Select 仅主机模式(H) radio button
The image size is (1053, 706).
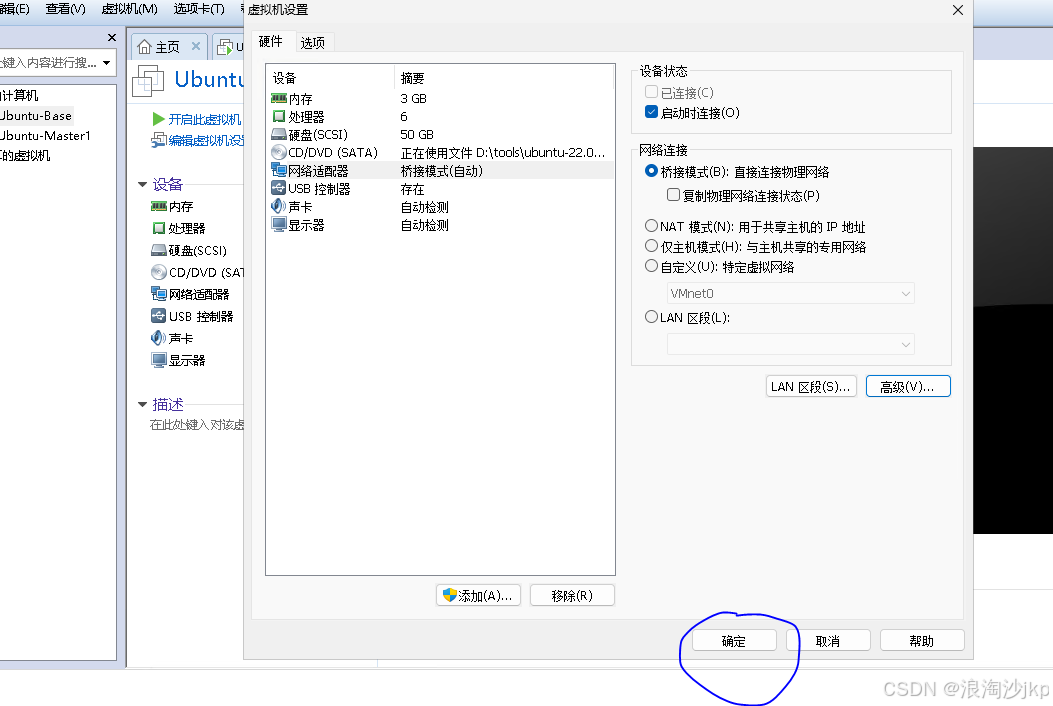[x=651, y=246]
